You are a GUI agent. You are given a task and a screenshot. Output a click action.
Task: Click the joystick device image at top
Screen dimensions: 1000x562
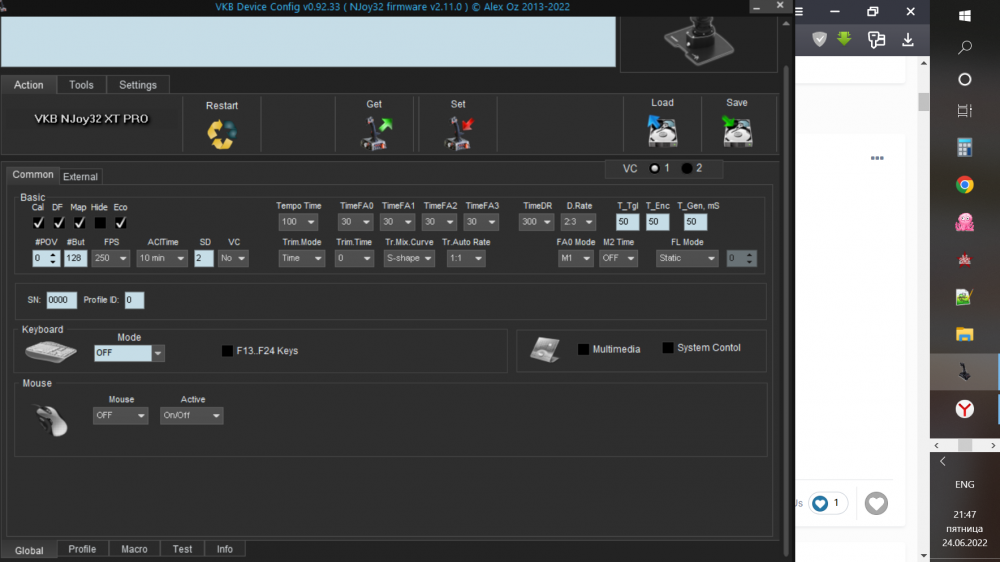699,41
